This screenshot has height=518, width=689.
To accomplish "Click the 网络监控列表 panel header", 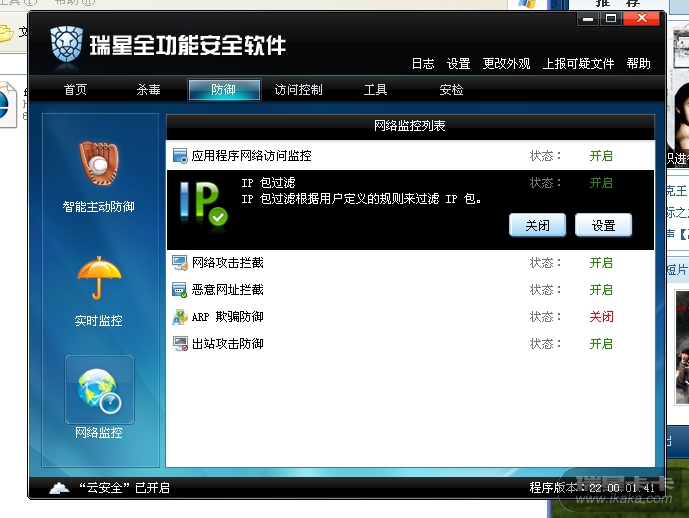I will (410, 126).
